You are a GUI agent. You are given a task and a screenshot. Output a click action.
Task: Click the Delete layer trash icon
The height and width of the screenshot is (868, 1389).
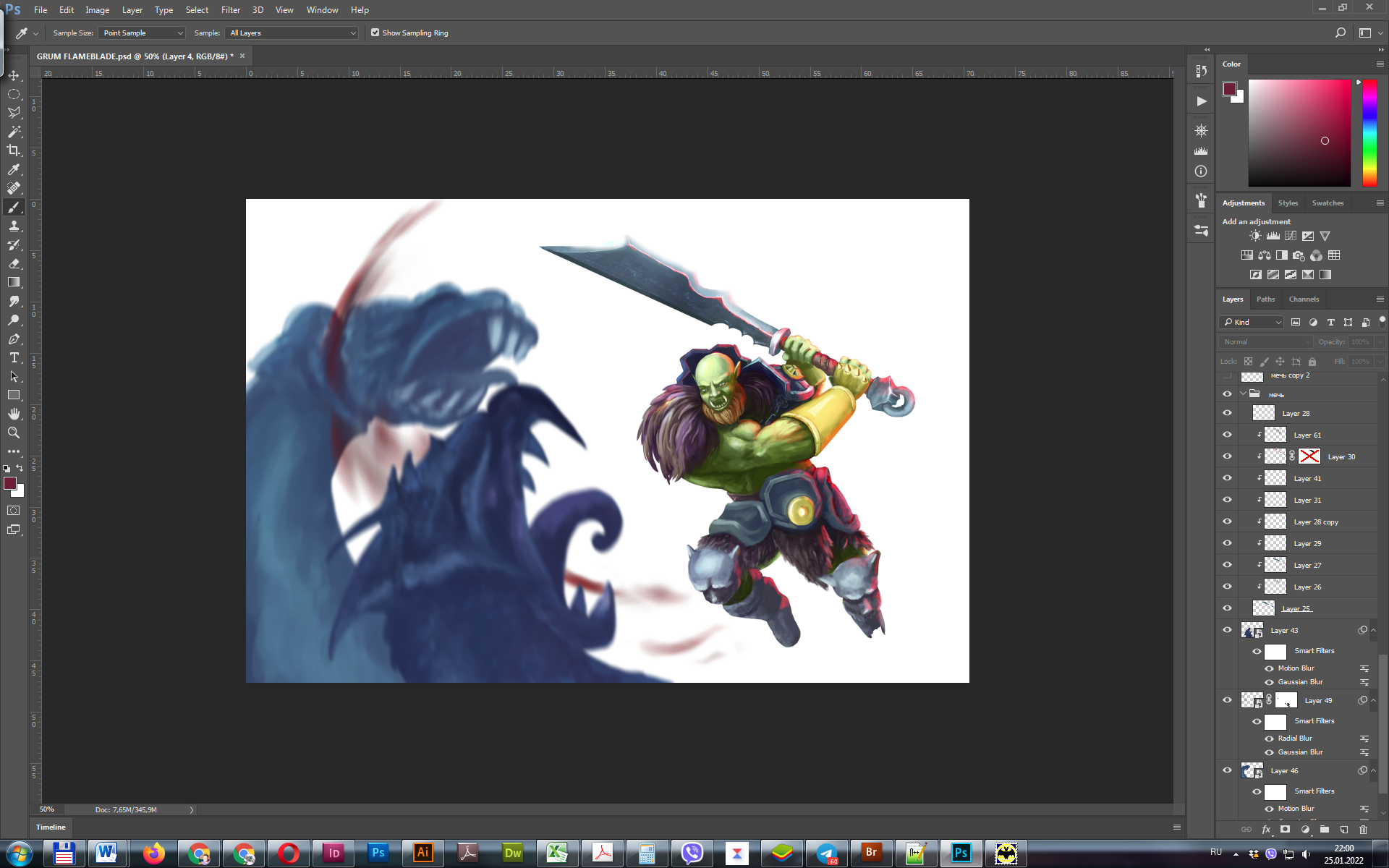point(1364,830)
